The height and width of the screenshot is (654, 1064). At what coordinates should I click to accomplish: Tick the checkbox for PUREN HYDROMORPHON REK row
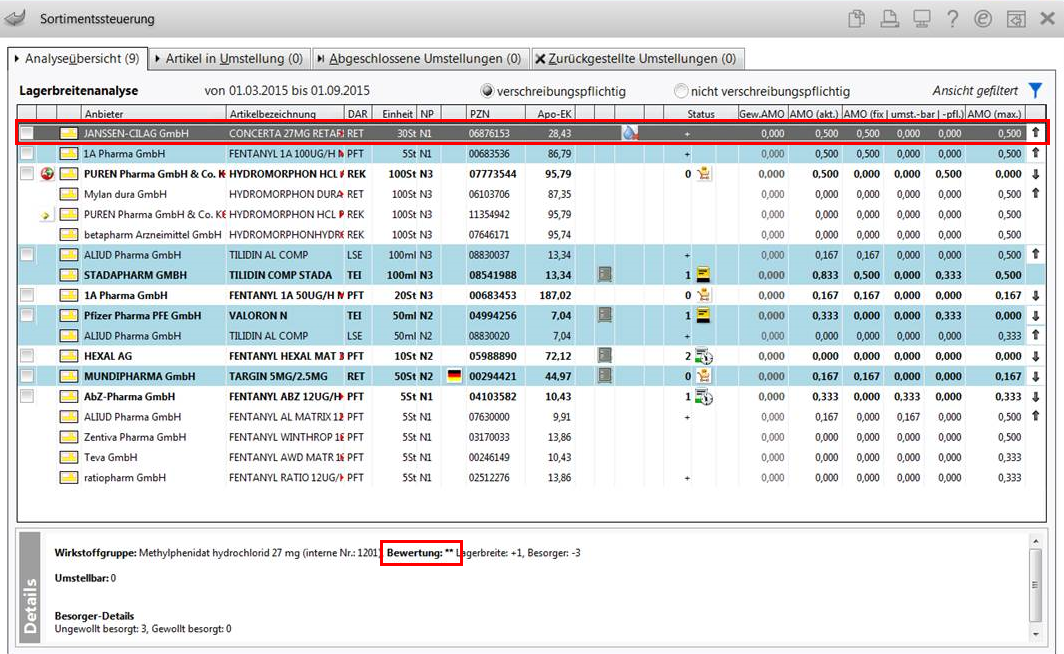click(26, 174)
